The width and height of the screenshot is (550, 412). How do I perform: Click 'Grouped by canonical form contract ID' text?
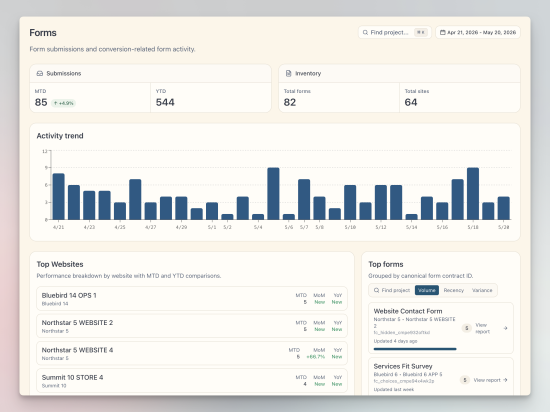(421, 276)
